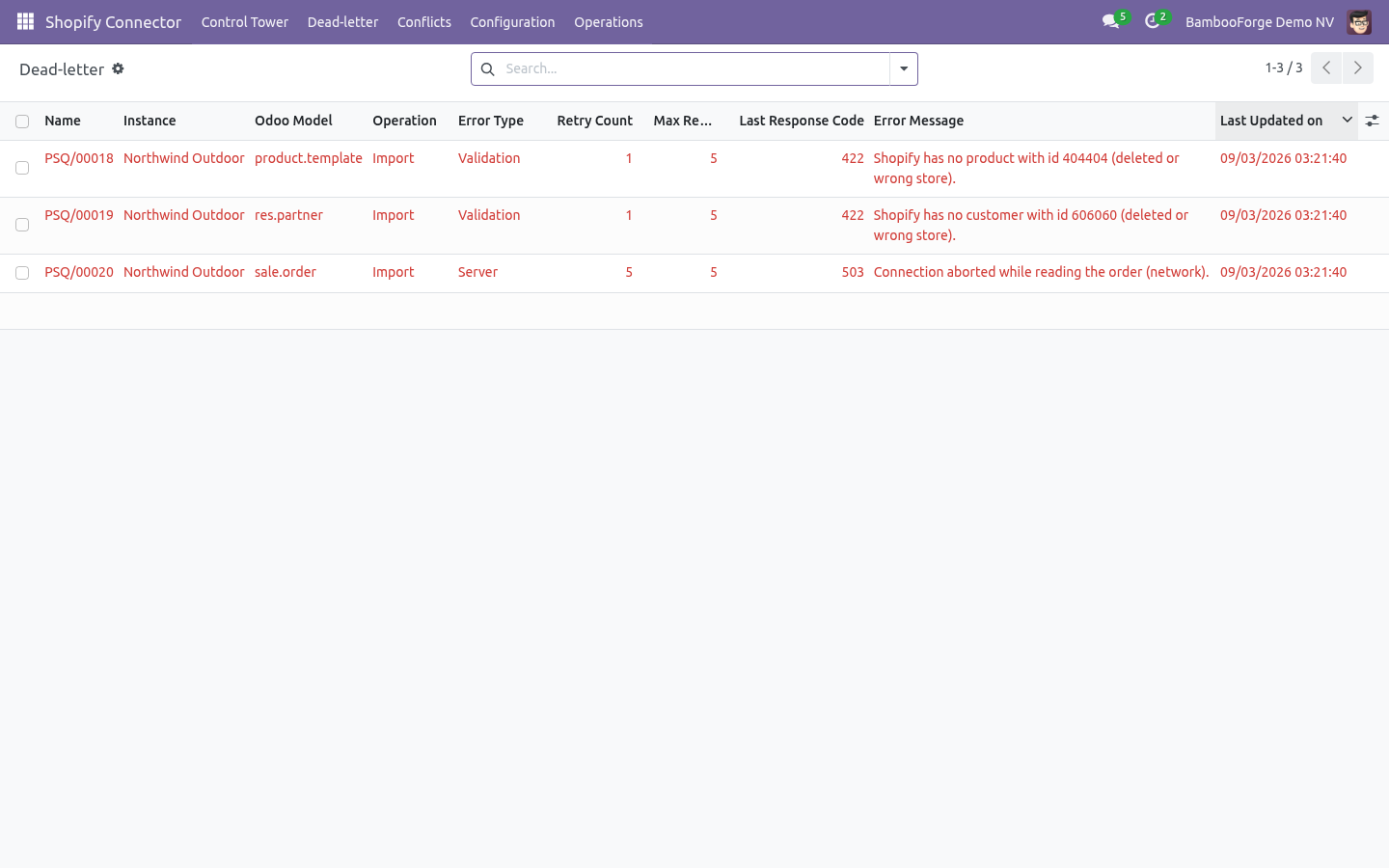
Task: Click the res.partner model cell
Action: click(288, 215)
